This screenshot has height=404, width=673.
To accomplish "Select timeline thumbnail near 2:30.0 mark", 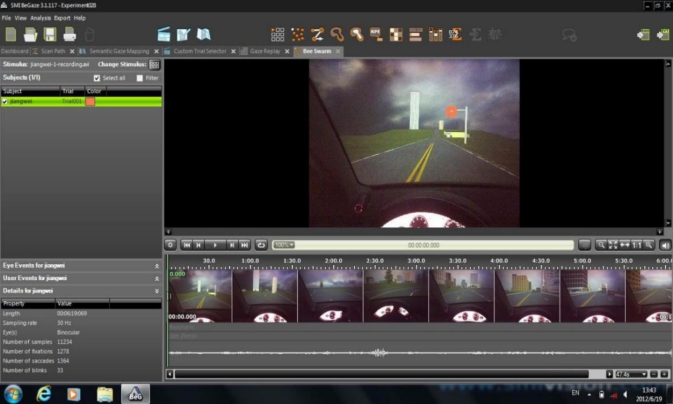I will tap(395, 296).
